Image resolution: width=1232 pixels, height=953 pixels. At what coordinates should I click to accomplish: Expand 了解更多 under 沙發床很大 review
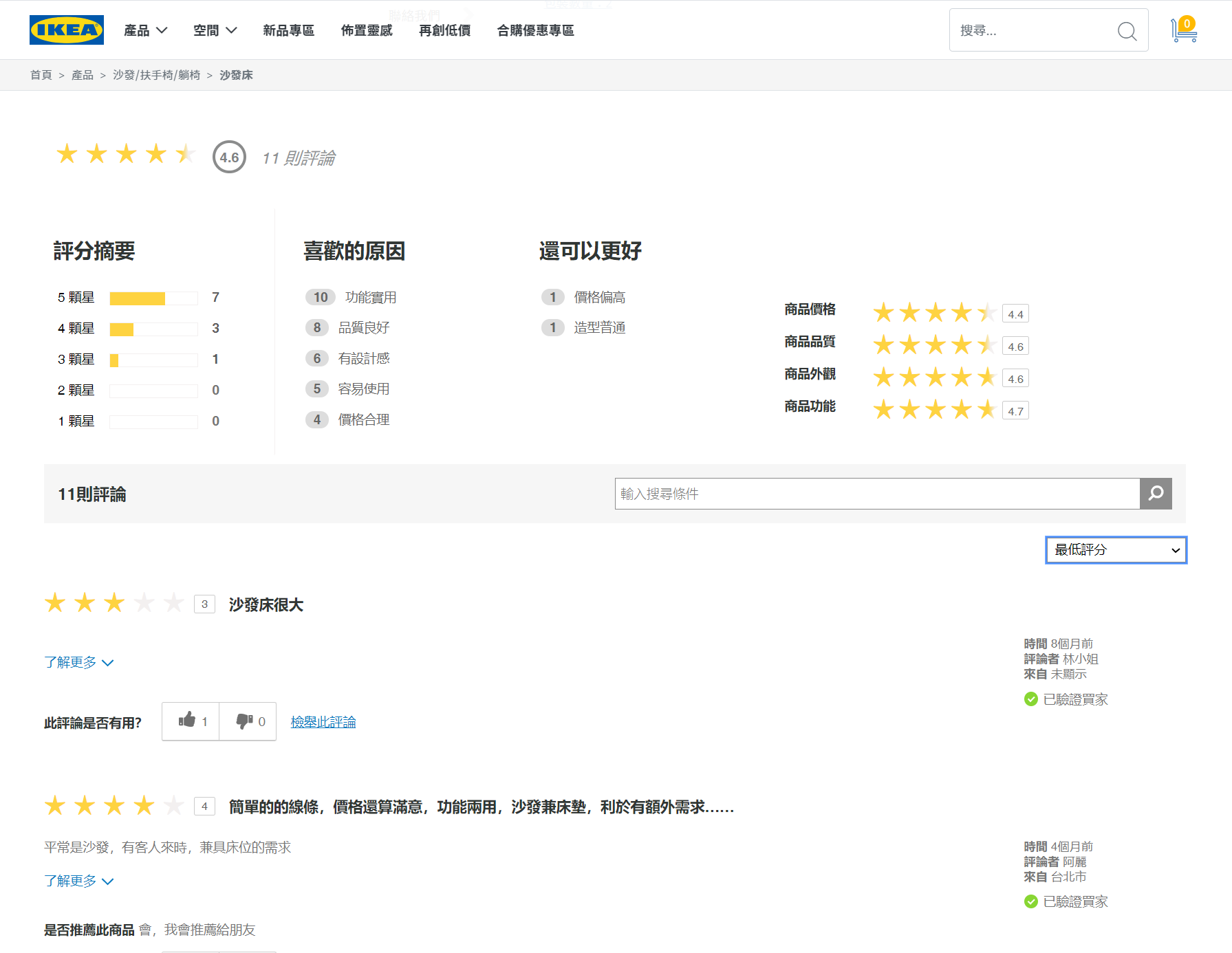click(78, 662)
